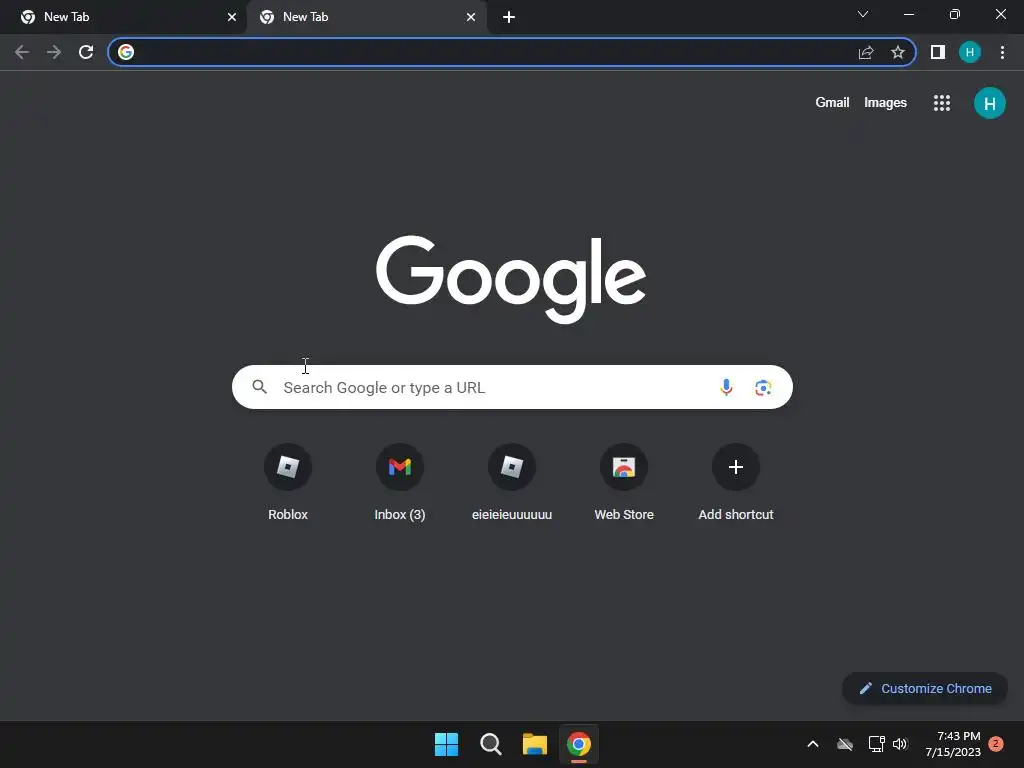Open volume speaker tray icon

(x=900, y=744)
